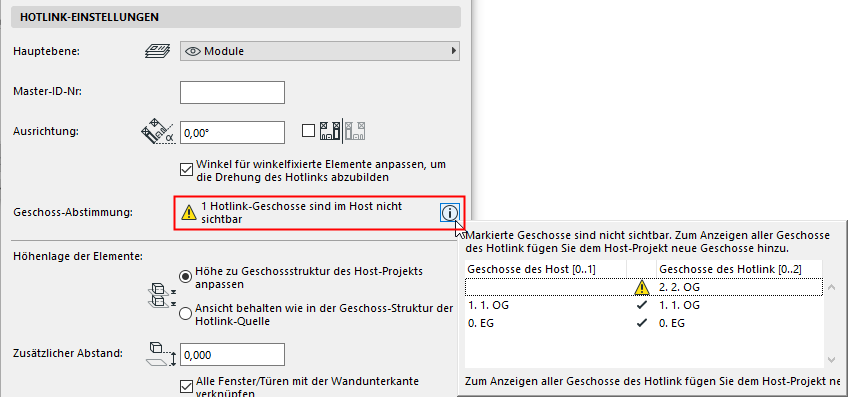Image resolution: width=848 pixels, height=397 pixels.
Task: Select the greyed mirrored module icon
Action: point(355,131)
